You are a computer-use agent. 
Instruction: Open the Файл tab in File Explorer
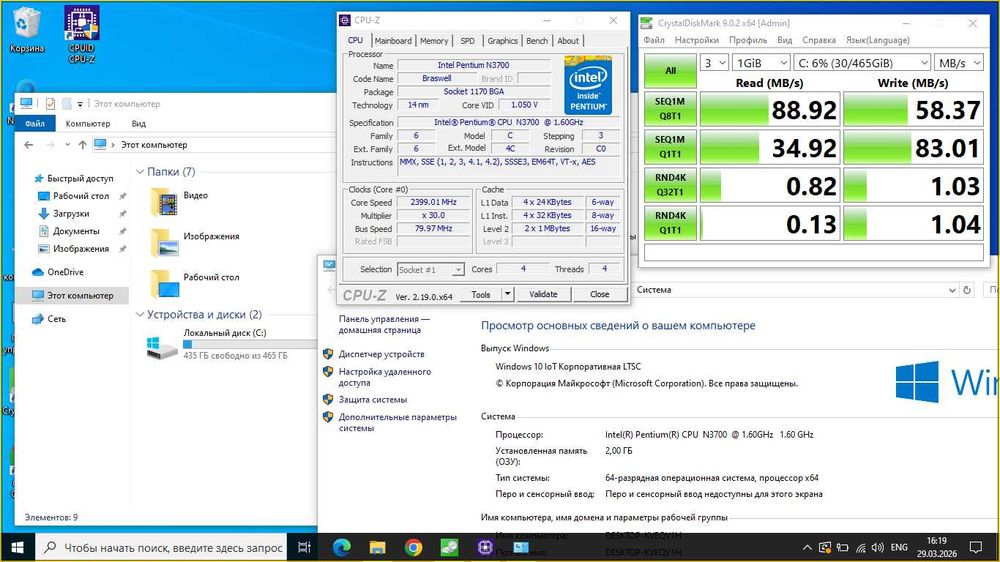click(x=35, y=123)
